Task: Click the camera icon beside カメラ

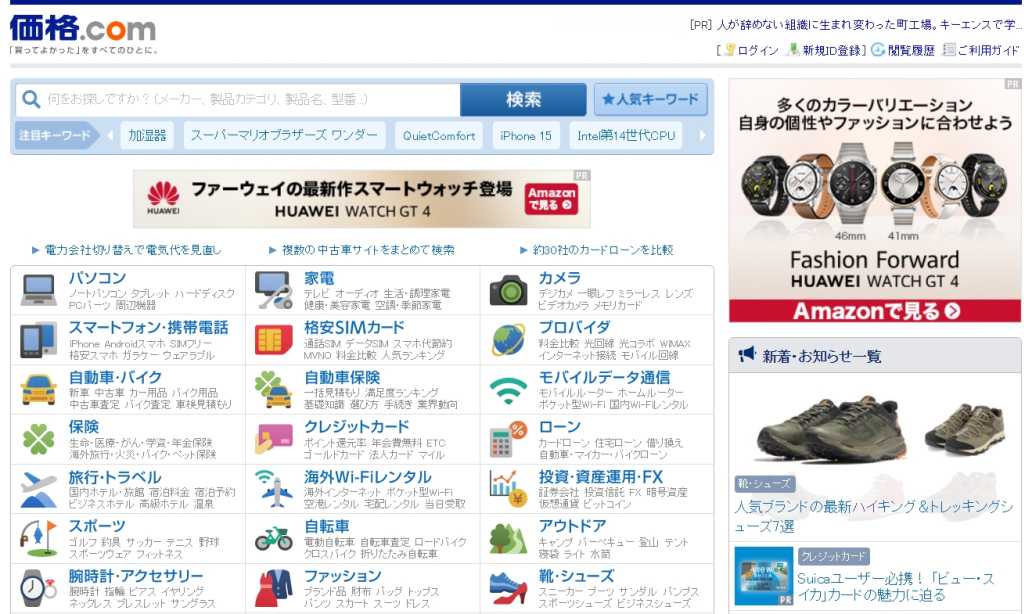Action: [x=508, y=290]
